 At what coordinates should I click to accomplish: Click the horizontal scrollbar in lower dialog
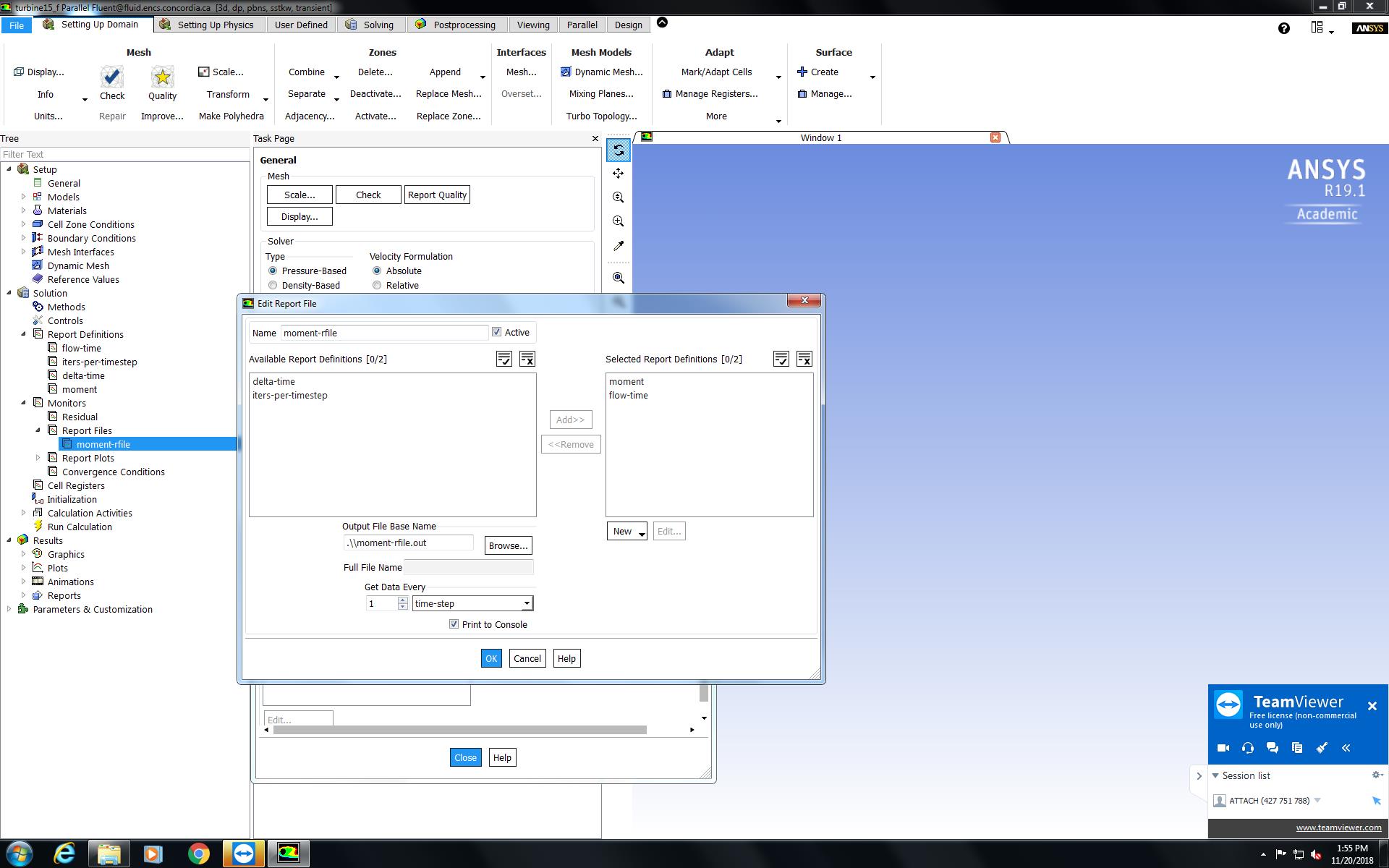[x=459, y=730]
